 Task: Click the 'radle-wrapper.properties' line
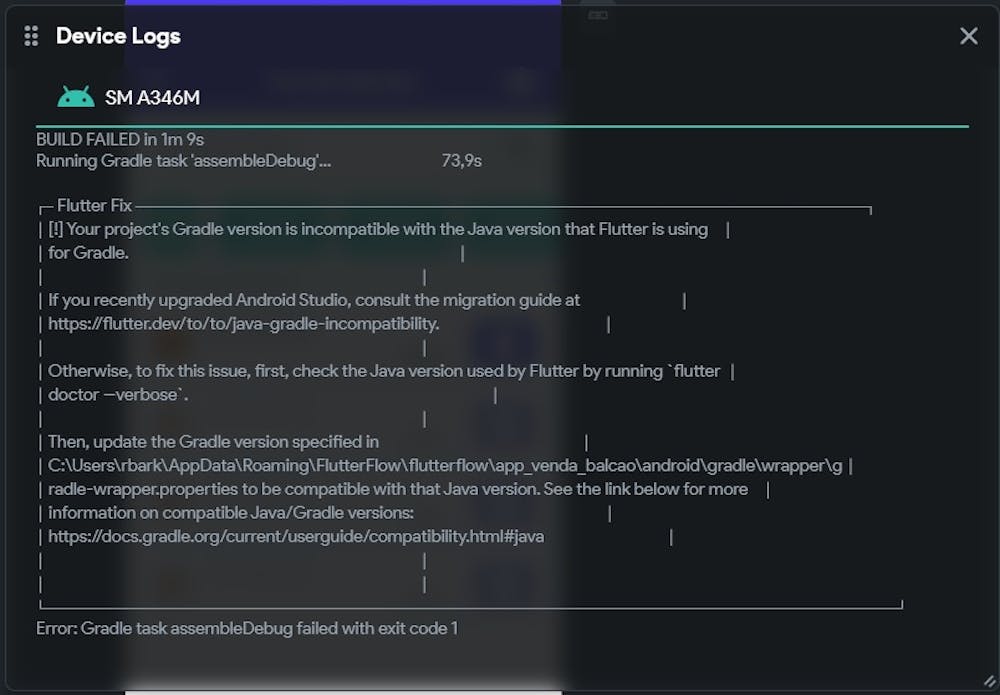tap(397, 489)
